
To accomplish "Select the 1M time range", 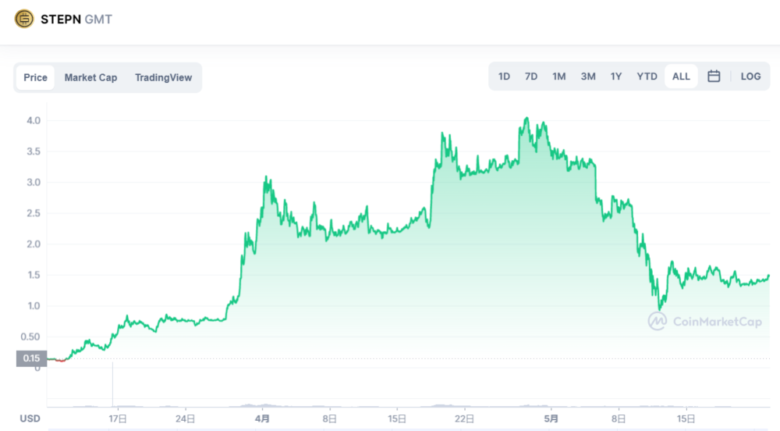I will [x=559, y=77].
